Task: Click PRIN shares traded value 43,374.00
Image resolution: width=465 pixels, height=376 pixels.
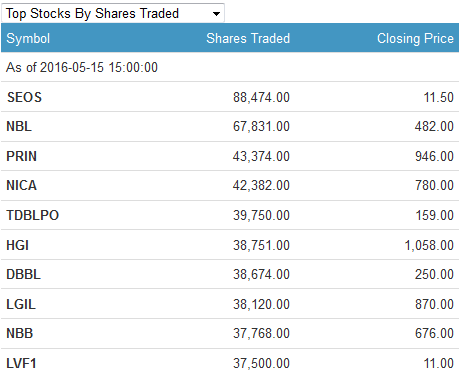Action: (261, 156)
